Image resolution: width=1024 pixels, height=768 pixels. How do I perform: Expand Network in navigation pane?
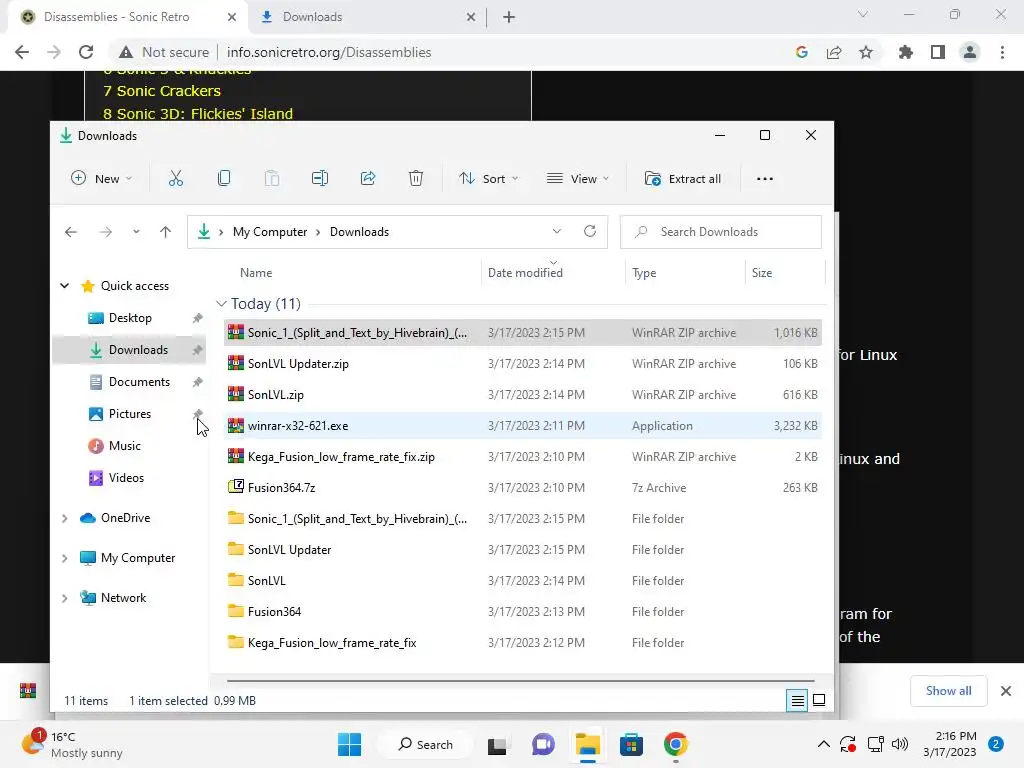click(x=65, y=598)
